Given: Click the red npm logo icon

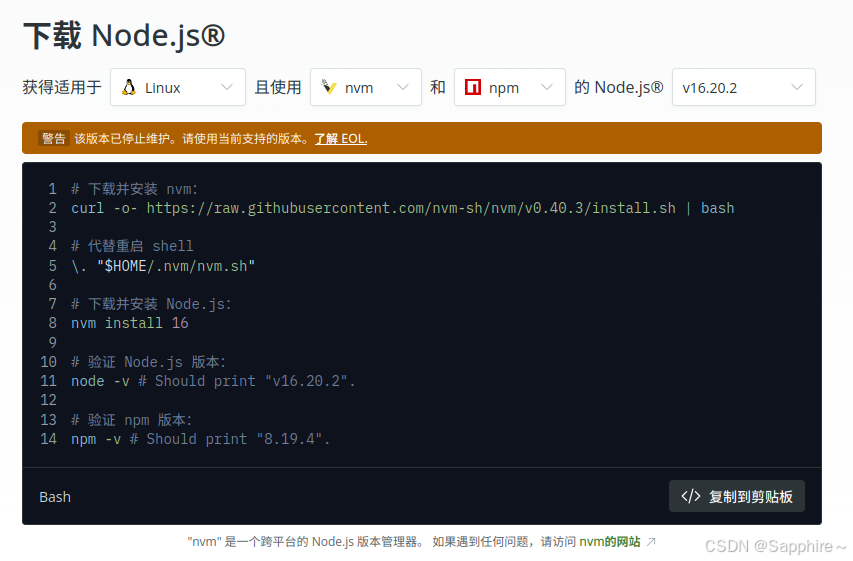Looking at the screenshot, I should (473, 87).
